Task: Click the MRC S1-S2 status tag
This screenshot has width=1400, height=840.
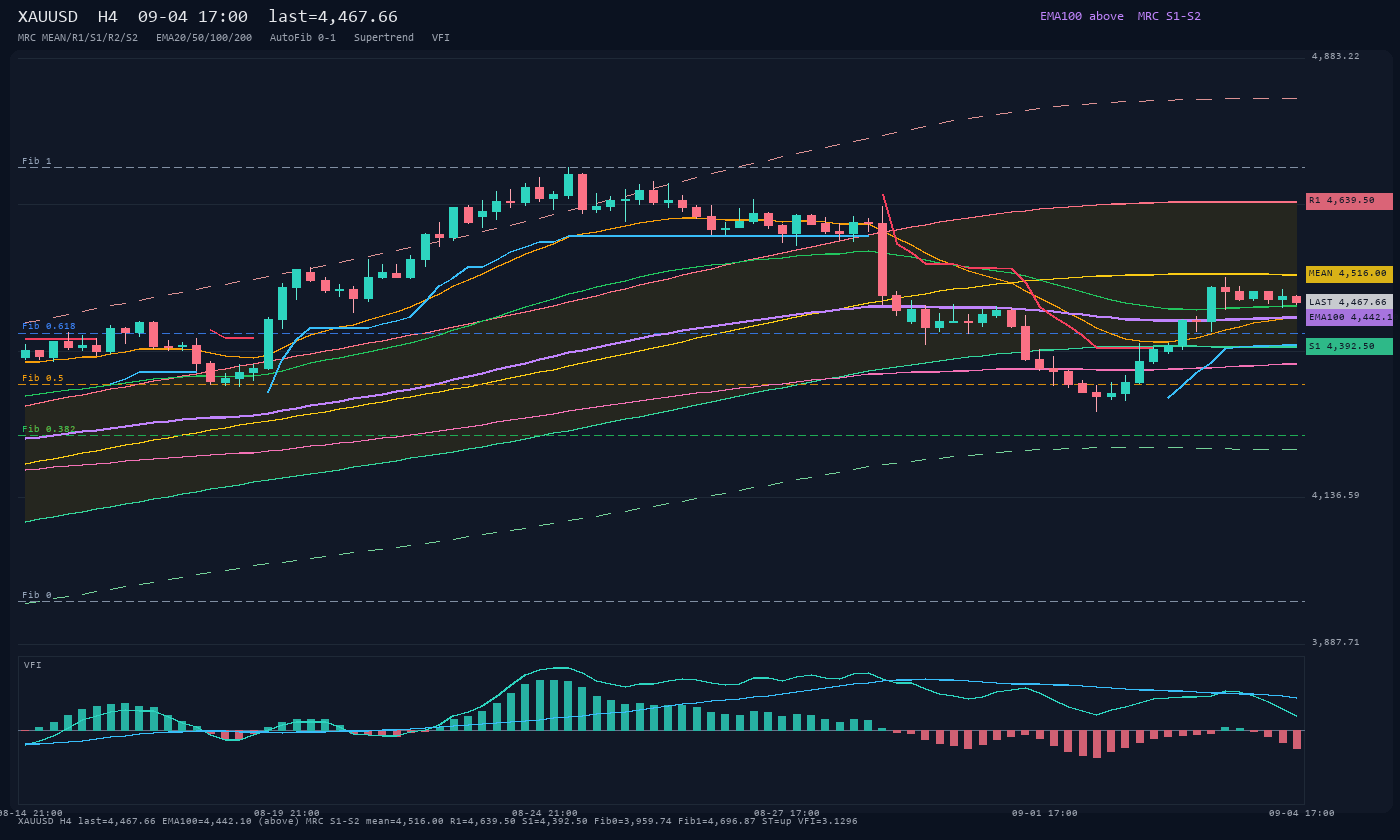Action: pyautogui.click(x=1169, y=16)
